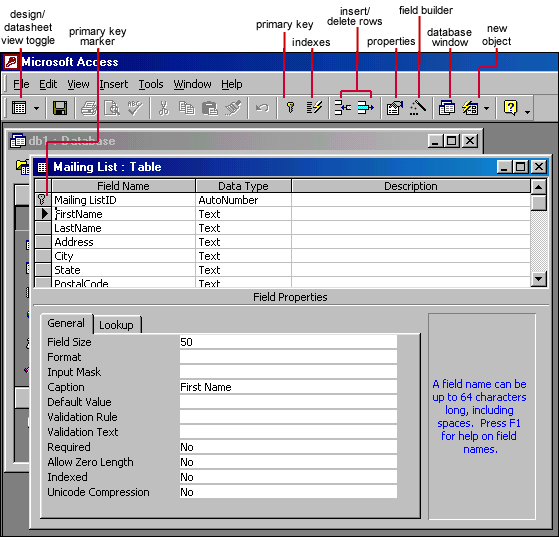This screenshot has width=559, height=540.
Task: Show the Database Window icon
Action: tap(447, 108)
